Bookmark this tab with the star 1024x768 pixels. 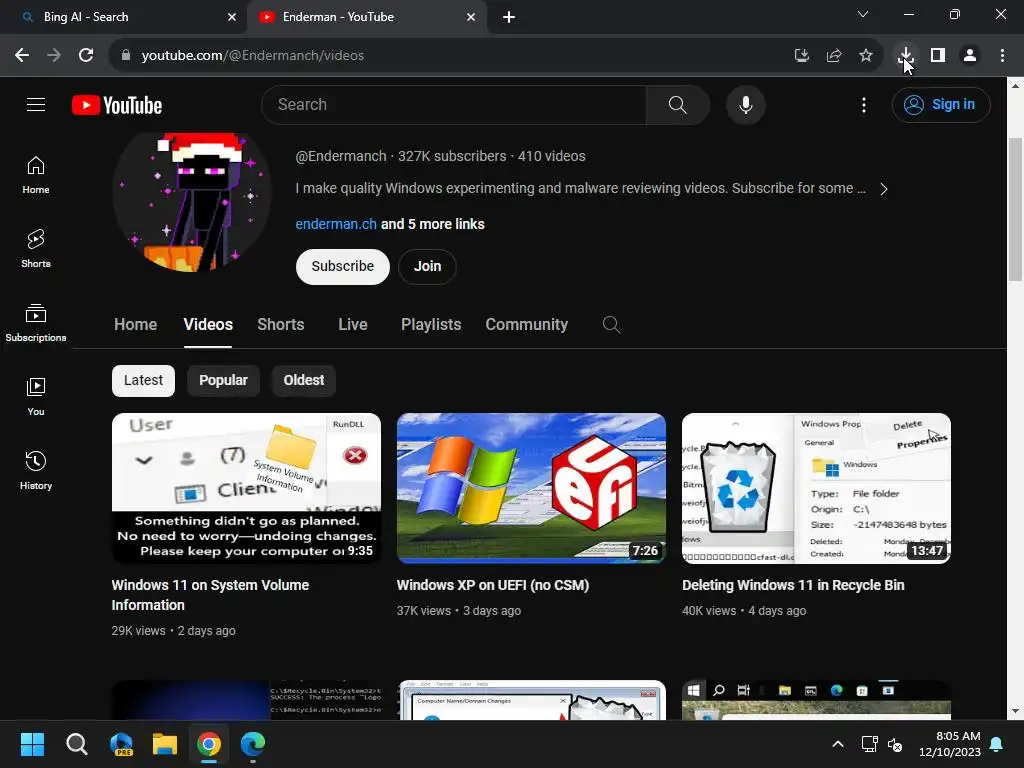pyautogui.click(x=865, y=55)
